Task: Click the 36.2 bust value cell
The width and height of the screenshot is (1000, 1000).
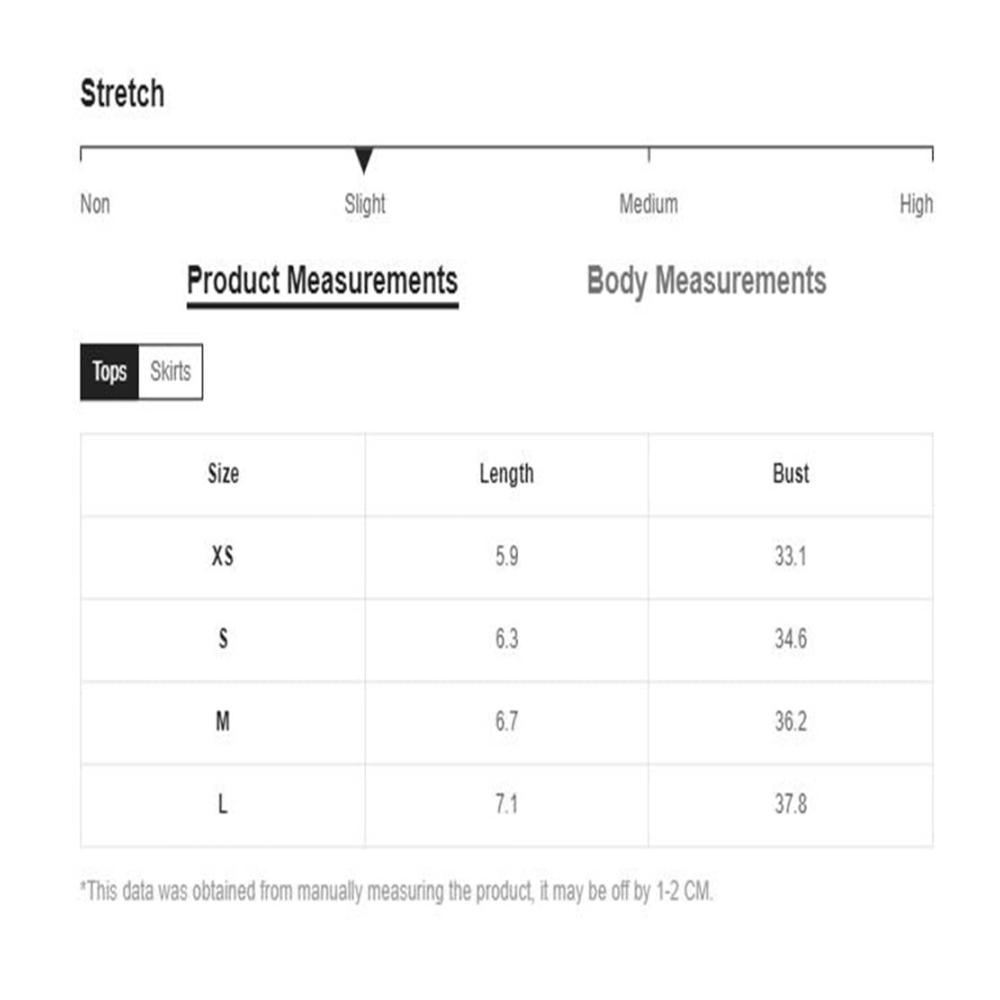Action: pyautogui.click(x=791, y=722)
